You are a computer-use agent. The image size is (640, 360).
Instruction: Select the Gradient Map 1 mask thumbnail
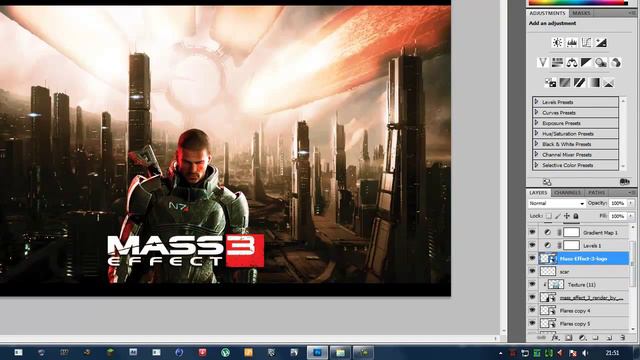[571, 232]
